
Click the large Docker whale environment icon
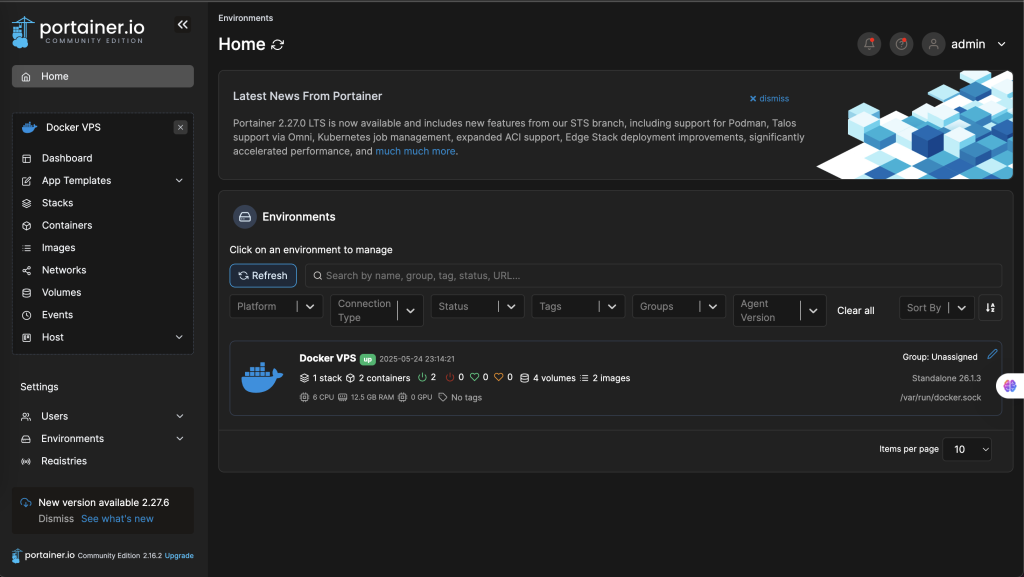[262, 377]
